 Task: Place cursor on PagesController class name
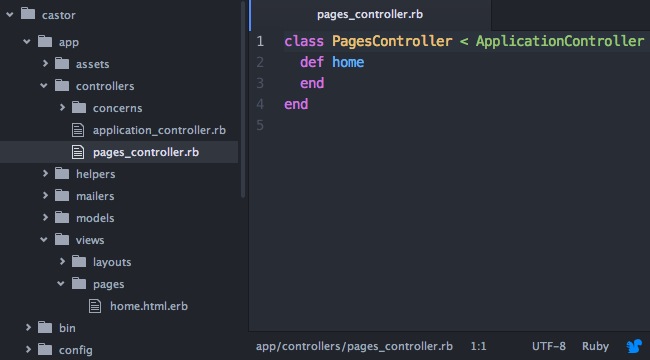click(x=392, y=41)
